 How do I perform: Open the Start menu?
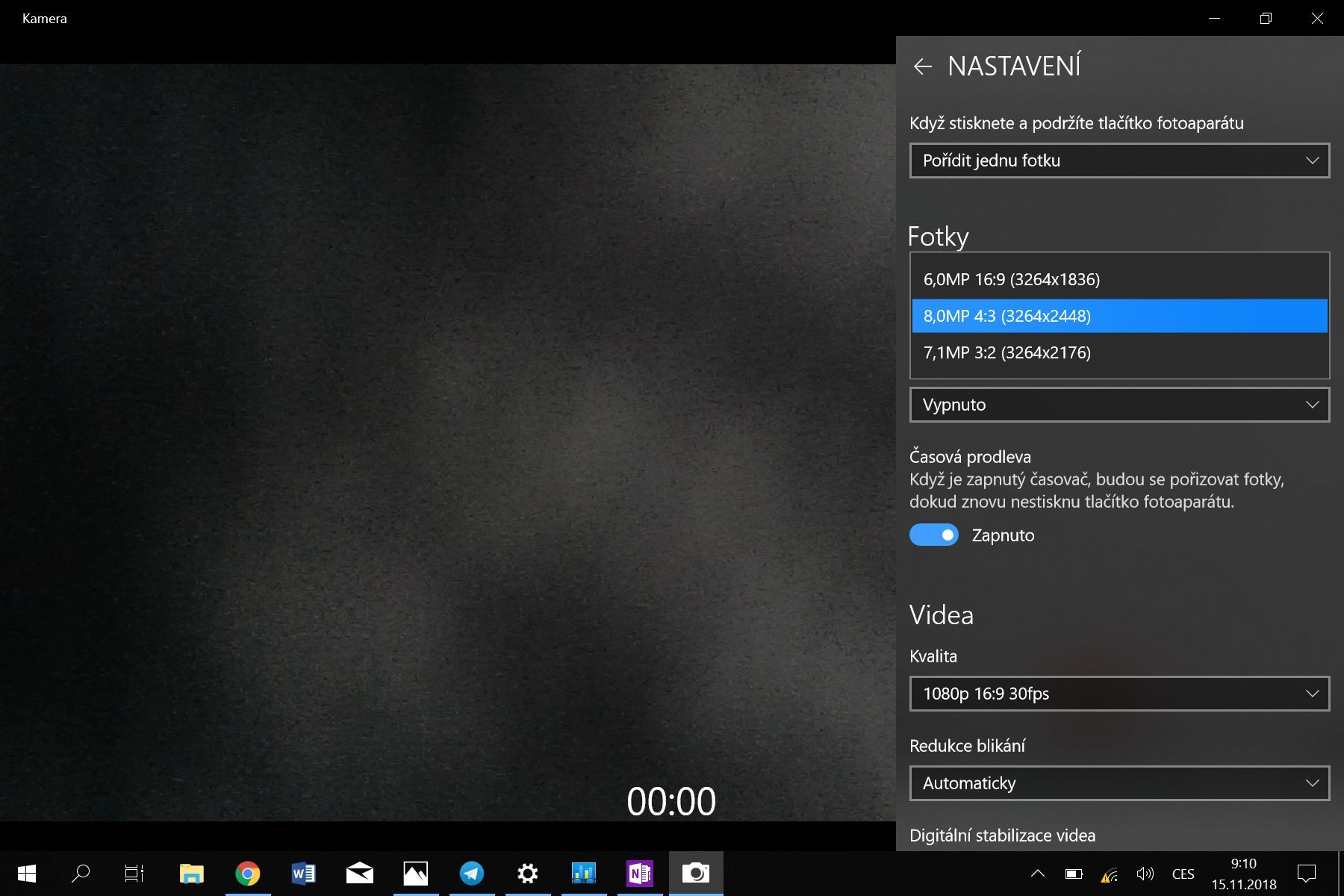click(x=27, y=872)
